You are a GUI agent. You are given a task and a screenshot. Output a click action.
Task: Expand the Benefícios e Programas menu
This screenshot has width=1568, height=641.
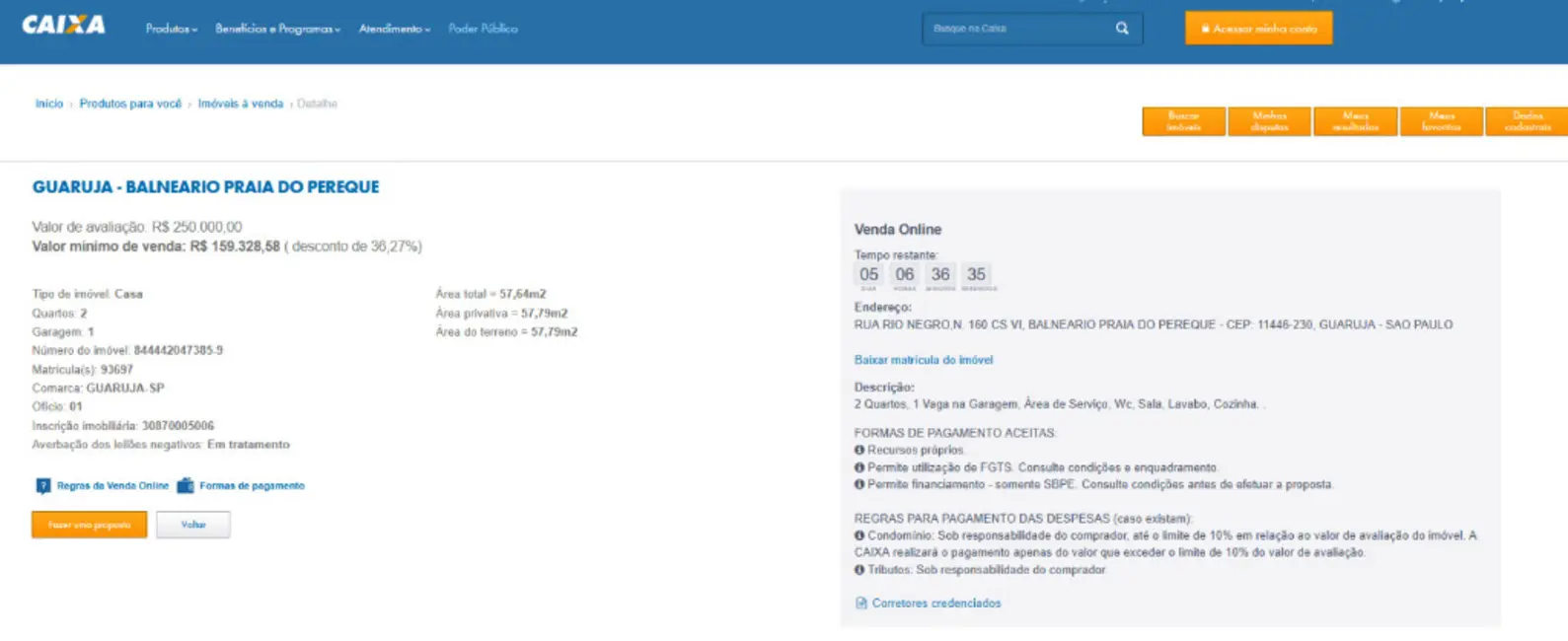278,29
